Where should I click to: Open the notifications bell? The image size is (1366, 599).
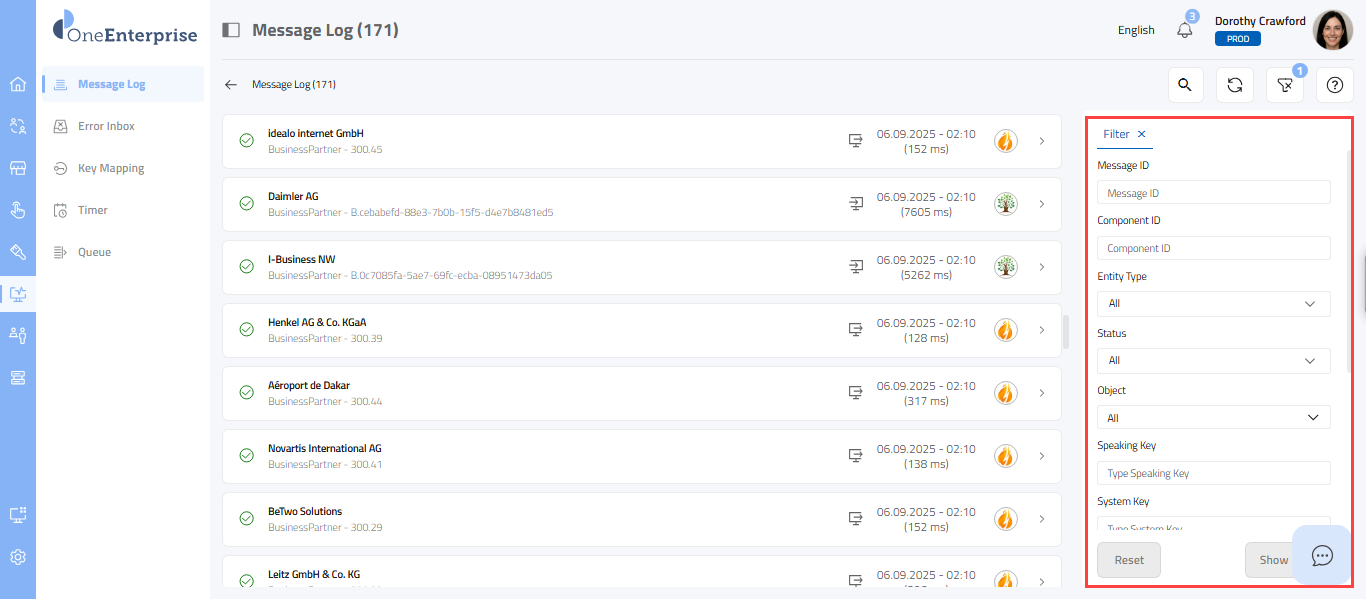coord(1185,30)
